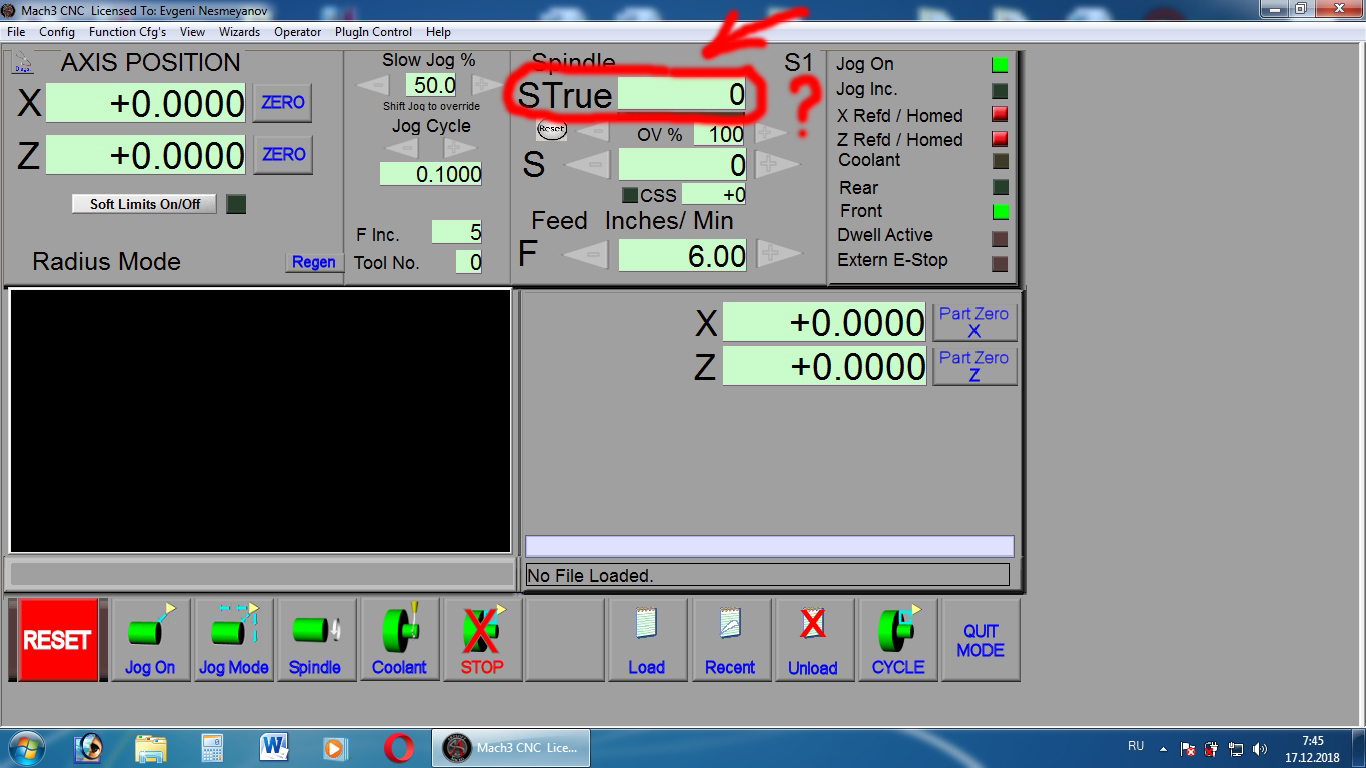Click the F Inc. value field
The image size is (1366, 768).
[457, 233]
